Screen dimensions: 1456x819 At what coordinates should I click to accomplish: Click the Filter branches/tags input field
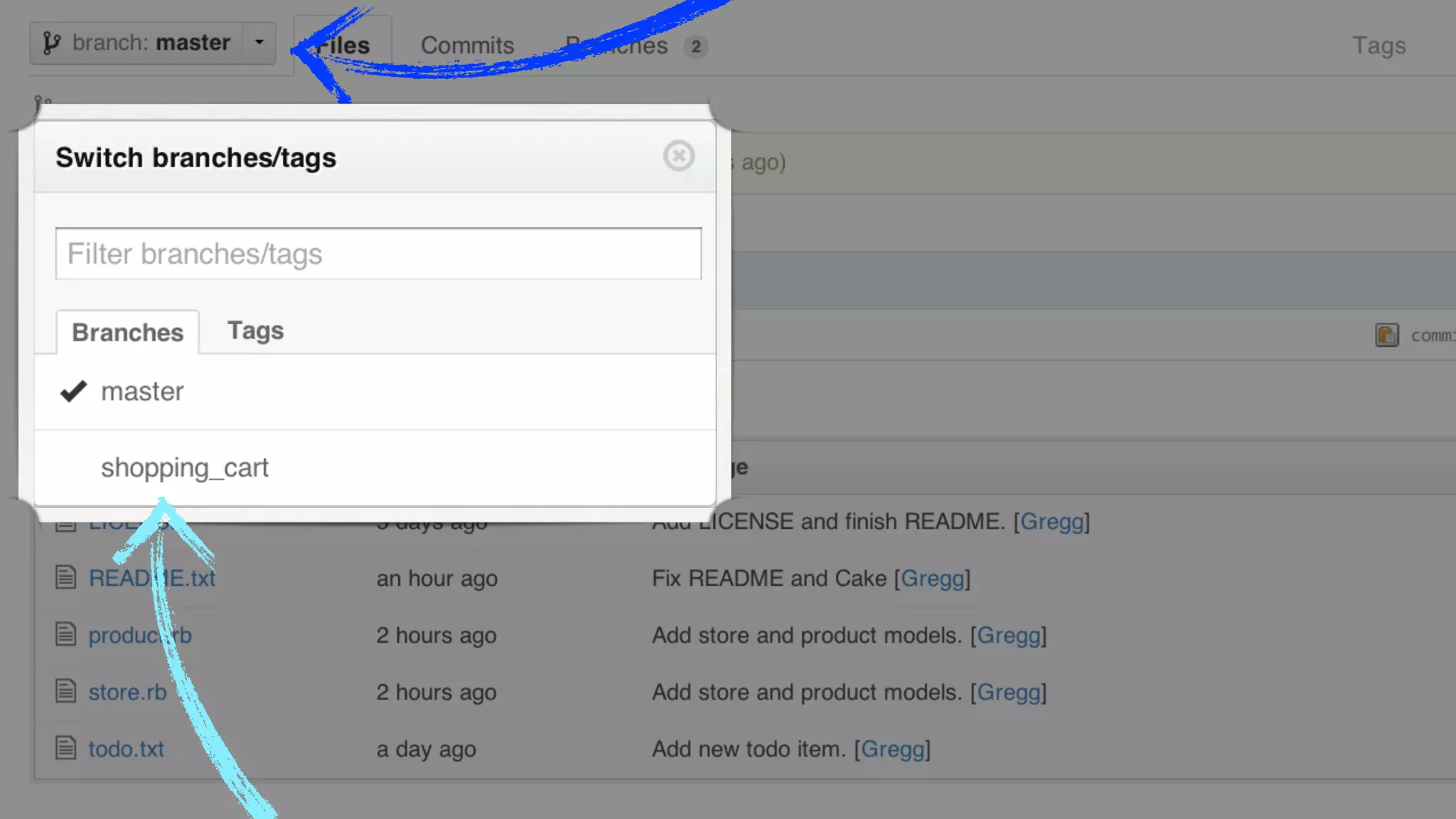(x=378, y=254)
